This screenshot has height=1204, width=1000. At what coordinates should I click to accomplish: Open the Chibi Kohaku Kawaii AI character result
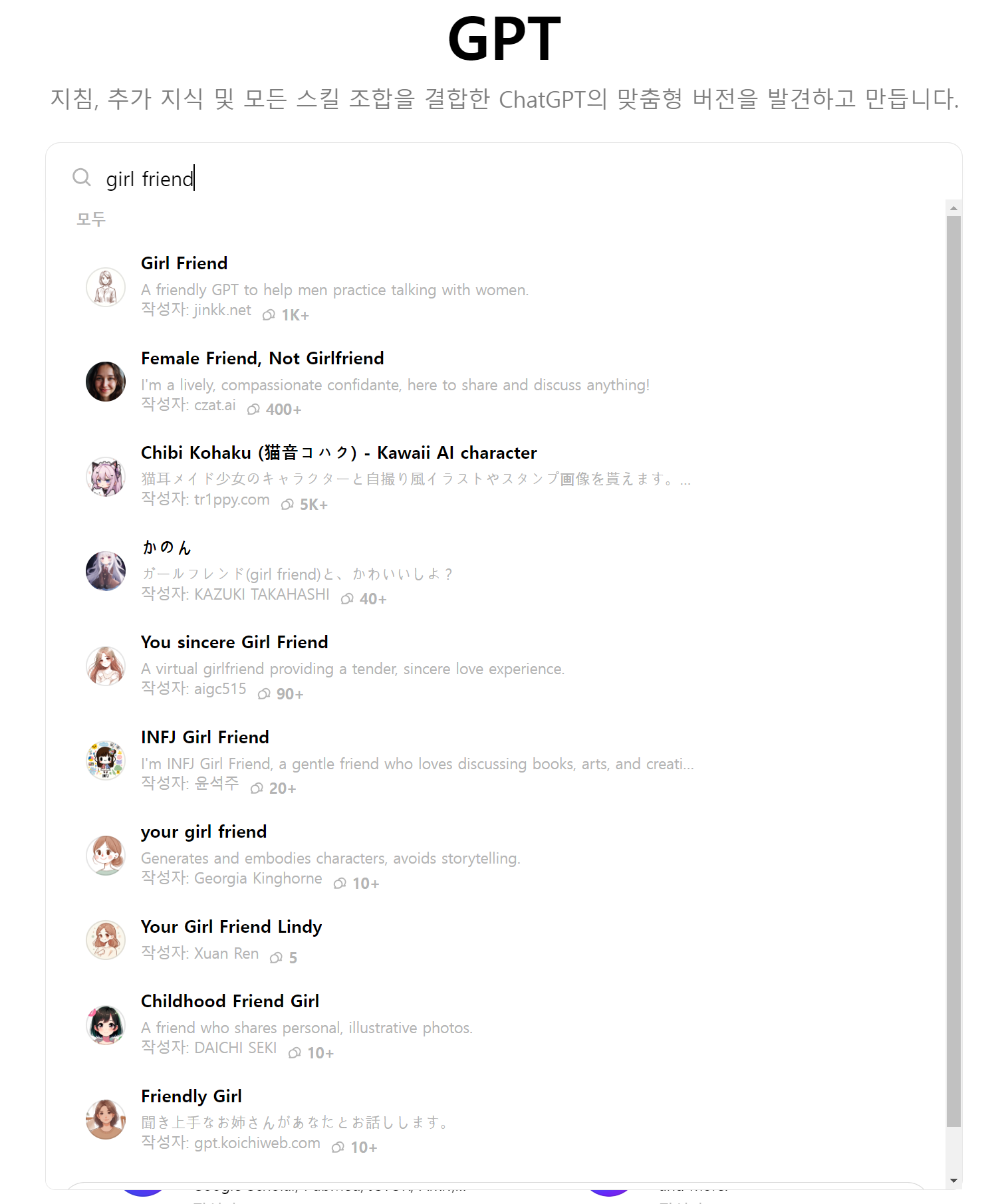(496, 477)
